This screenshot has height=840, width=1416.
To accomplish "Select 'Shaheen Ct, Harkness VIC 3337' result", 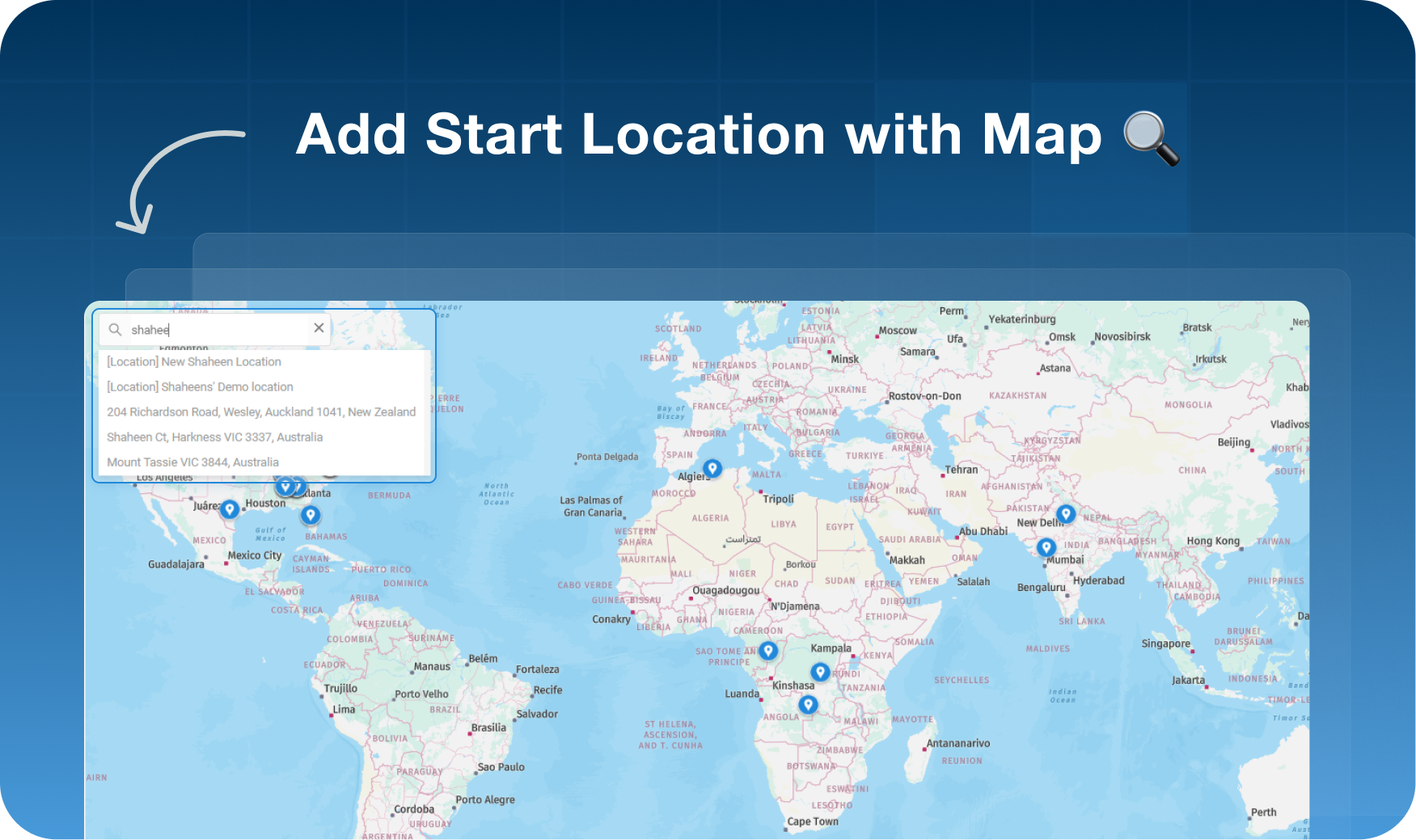I will click(x=214, y=437).
